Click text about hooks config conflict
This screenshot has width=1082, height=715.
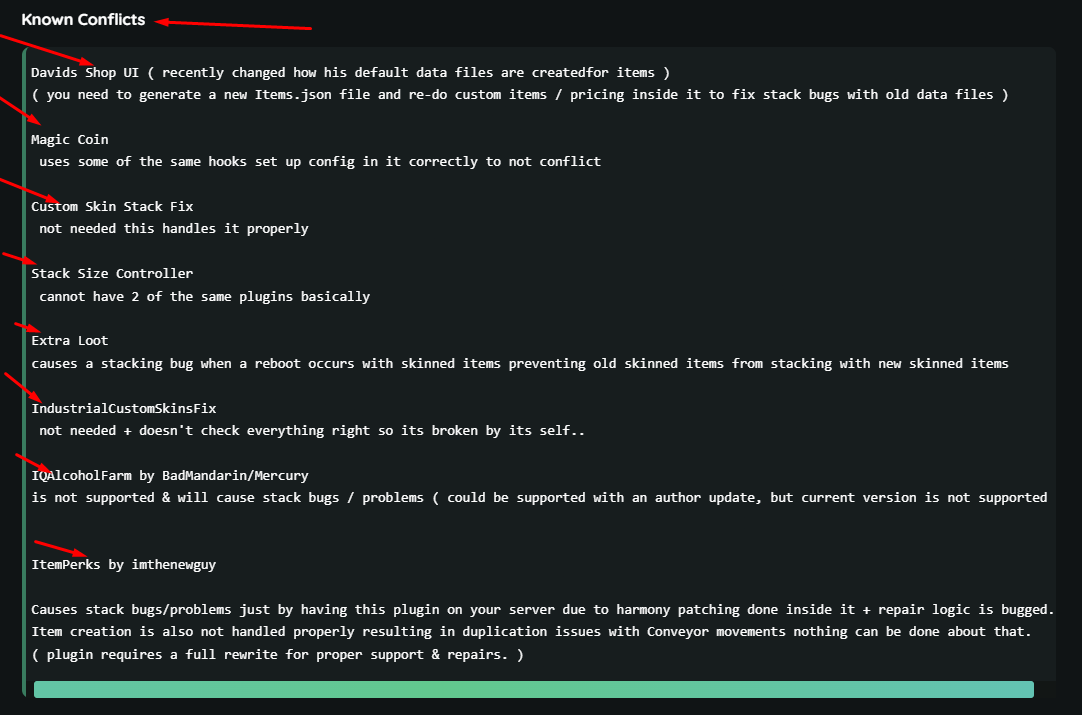click(x=320, y=161)
